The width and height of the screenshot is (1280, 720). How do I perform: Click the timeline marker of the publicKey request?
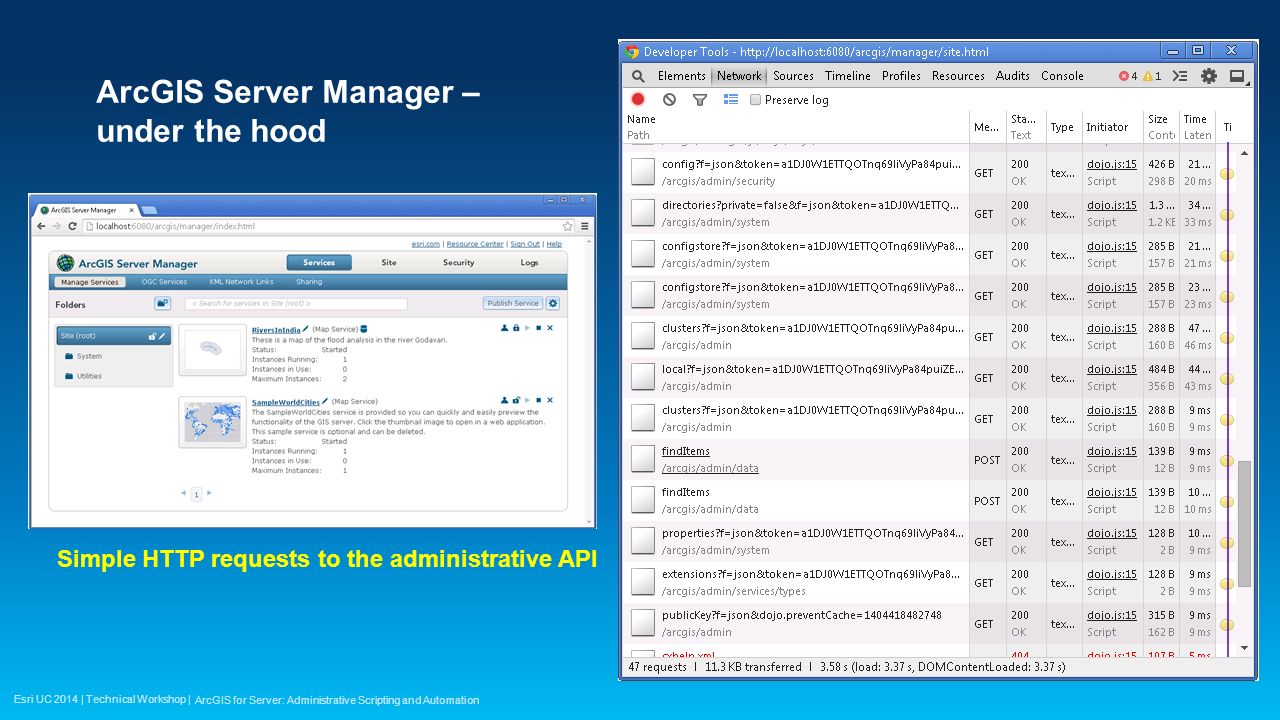pos(1226,624)
